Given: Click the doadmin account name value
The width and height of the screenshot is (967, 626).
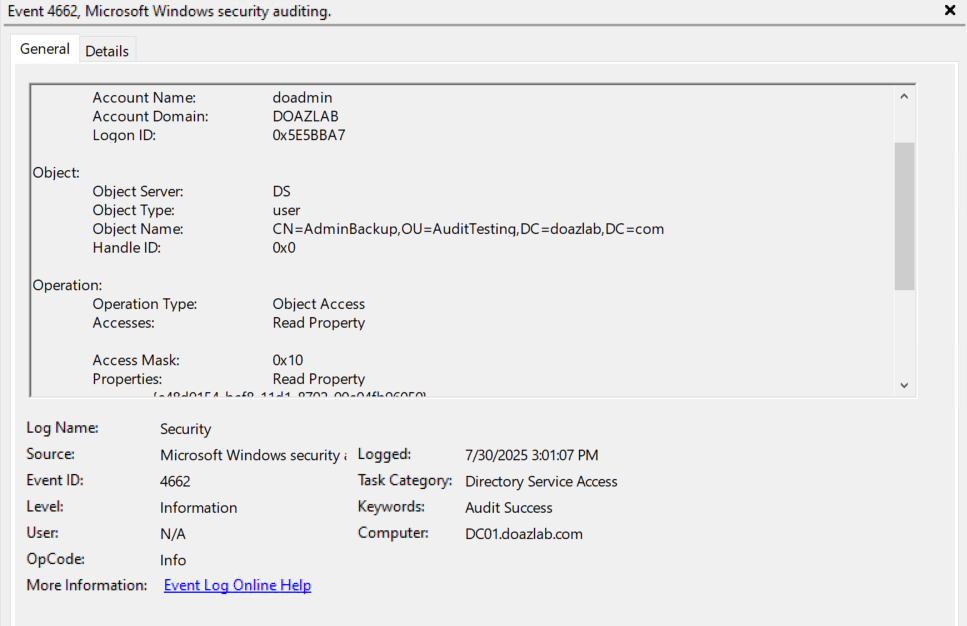Looking at the screenshot, I should pos(302,98).
